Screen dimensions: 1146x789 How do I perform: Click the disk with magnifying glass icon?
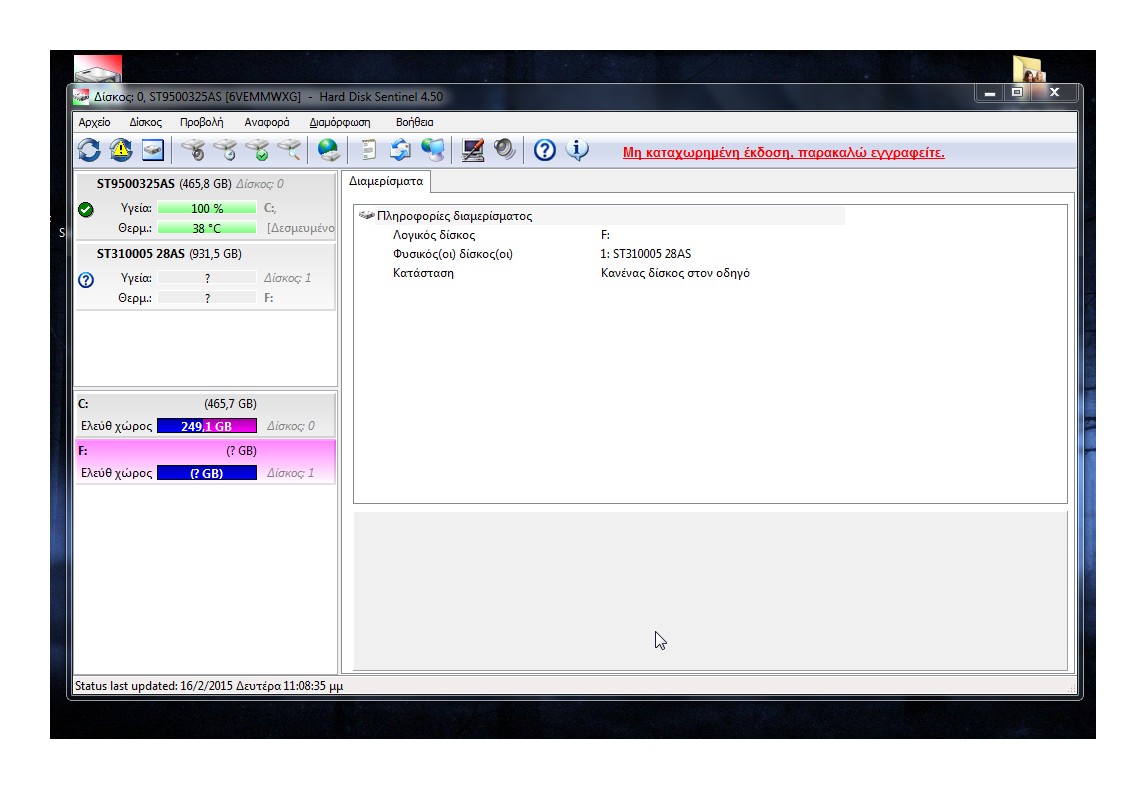[290, 150]
